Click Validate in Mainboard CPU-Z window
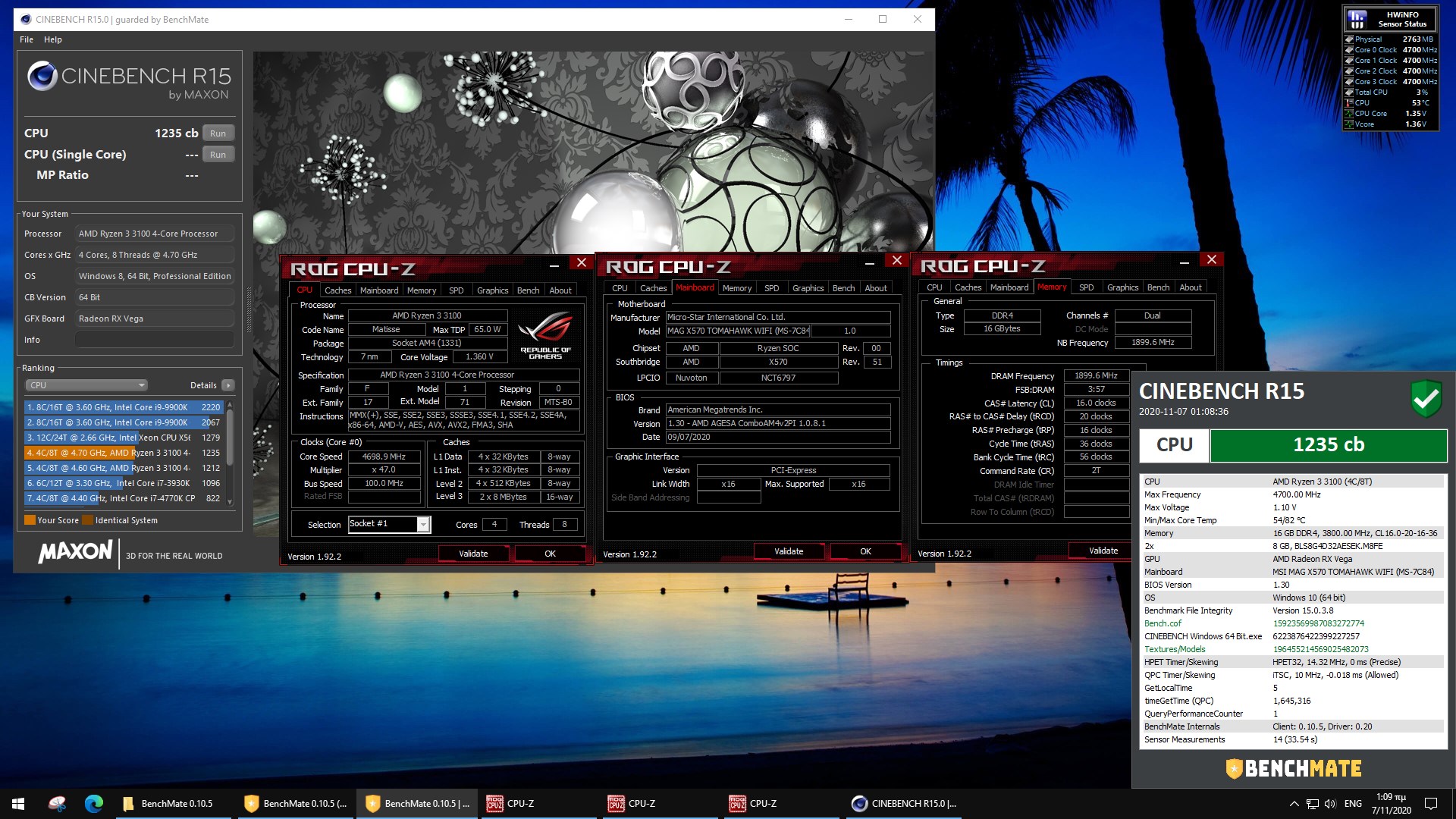 point(788,551)
